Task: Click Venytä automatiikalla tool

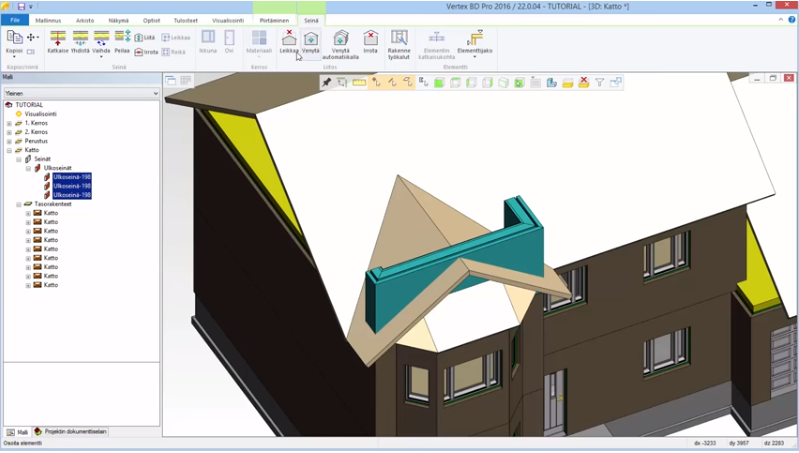Action: 340,43
